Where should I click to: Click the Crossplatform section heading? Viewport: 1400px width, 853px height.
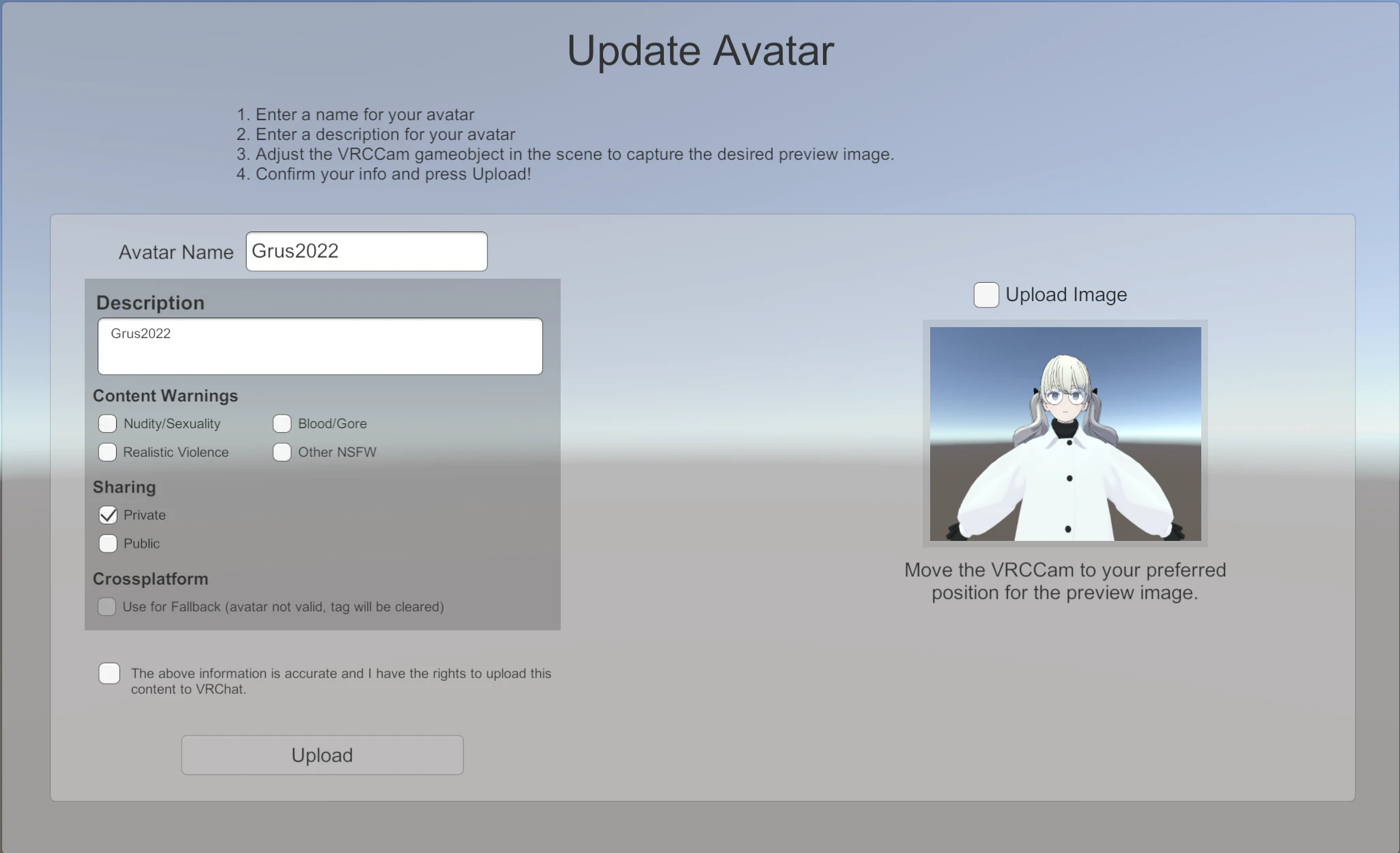pos(150,579)
